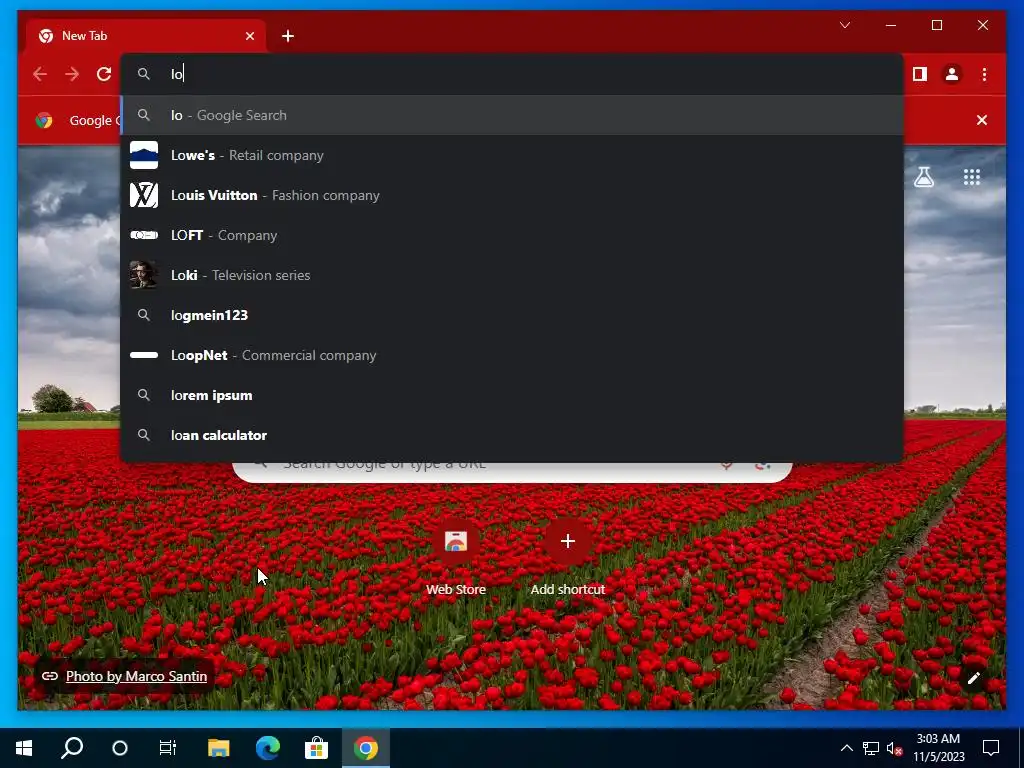Screen dimensions: 1024x768
Task: Open File Explorer from taskbar
Action: (219, 748)
